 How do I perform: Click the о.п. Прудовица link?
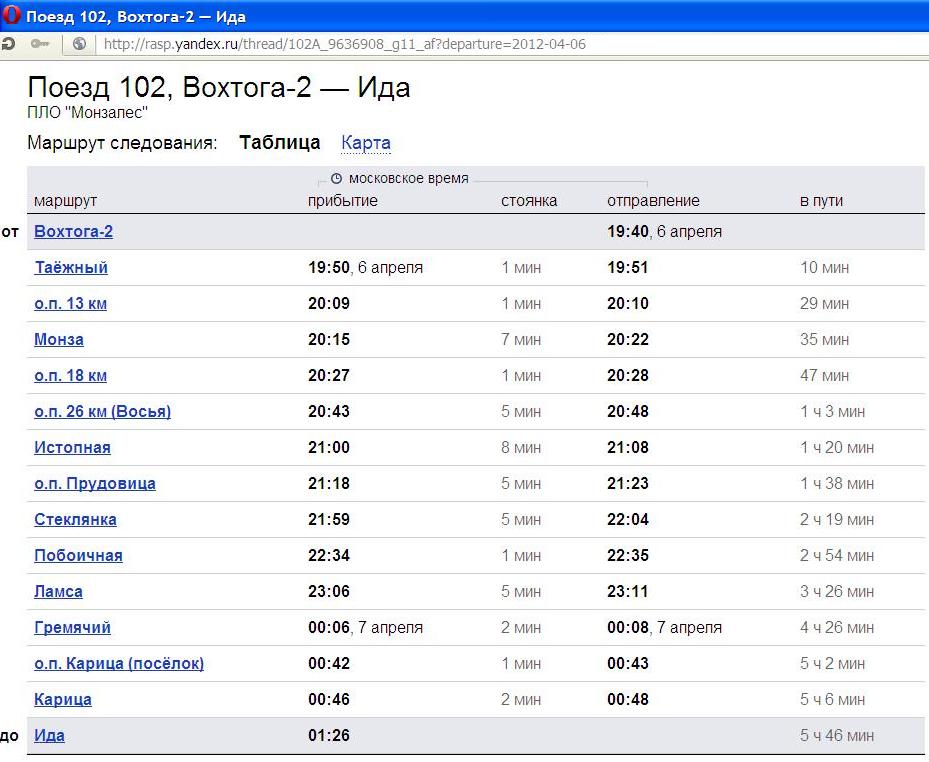(x=95, y=484)
